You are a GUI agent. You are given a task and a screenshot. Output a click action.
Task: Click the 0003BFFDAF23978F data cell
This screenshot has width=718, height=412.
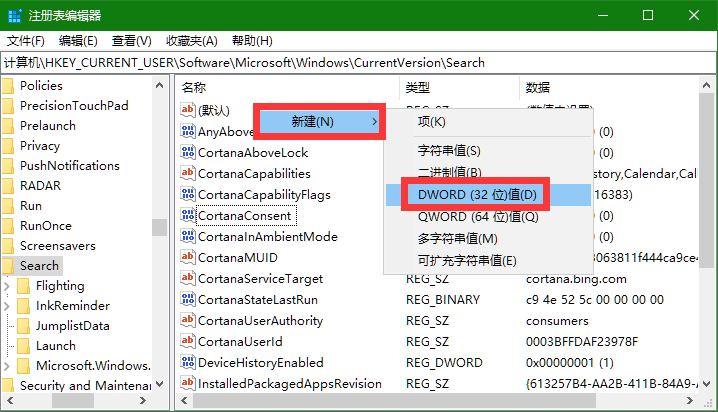click(582, 342)
